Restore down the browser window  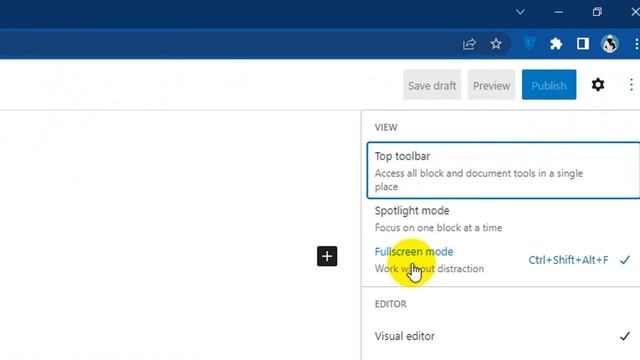click(597, 12)
